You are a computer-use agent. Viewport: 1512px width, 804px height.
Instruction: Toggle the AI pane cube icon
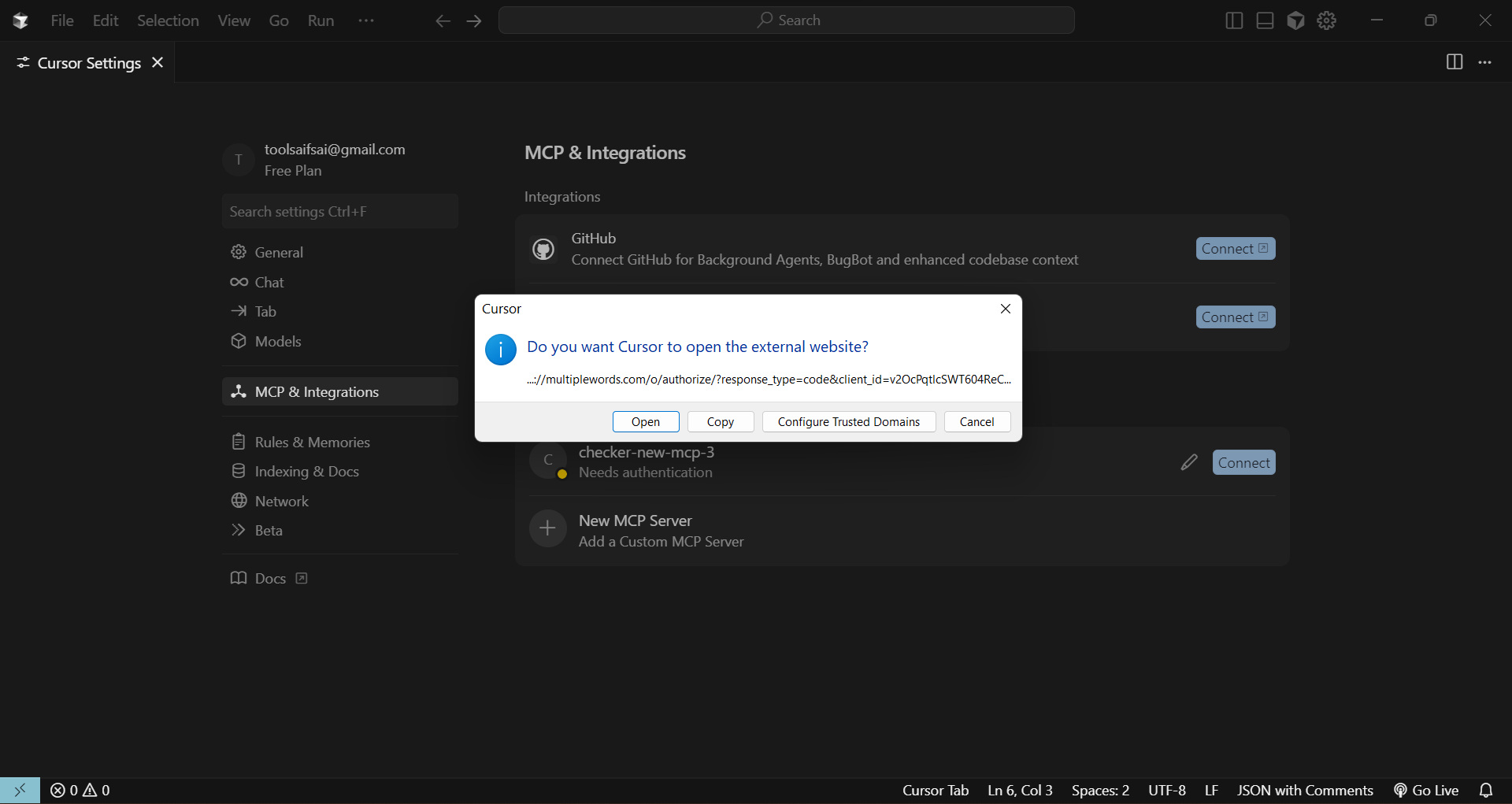pos(1295,20)
